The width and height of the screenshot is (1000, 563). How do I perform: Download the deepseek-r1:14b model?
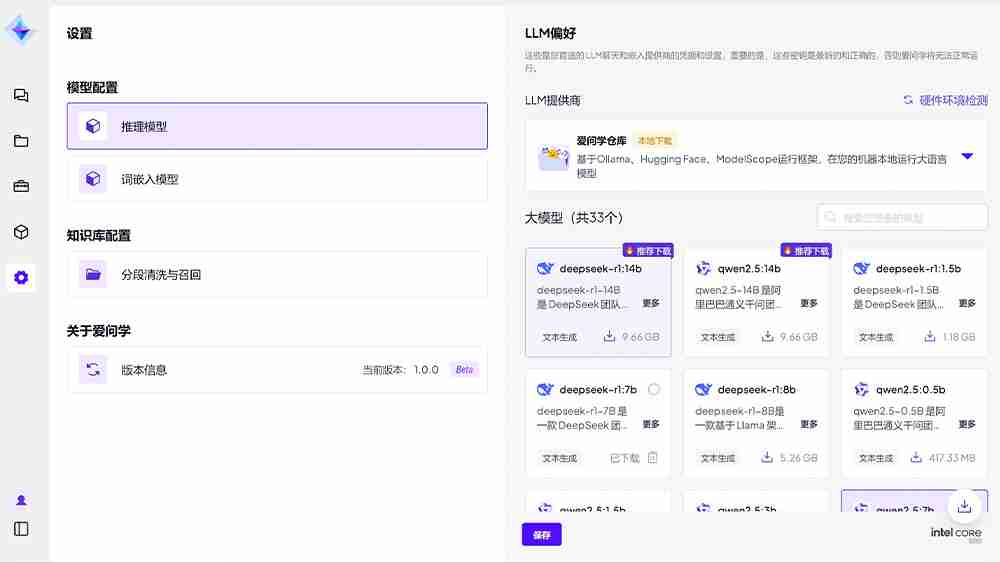609,337
